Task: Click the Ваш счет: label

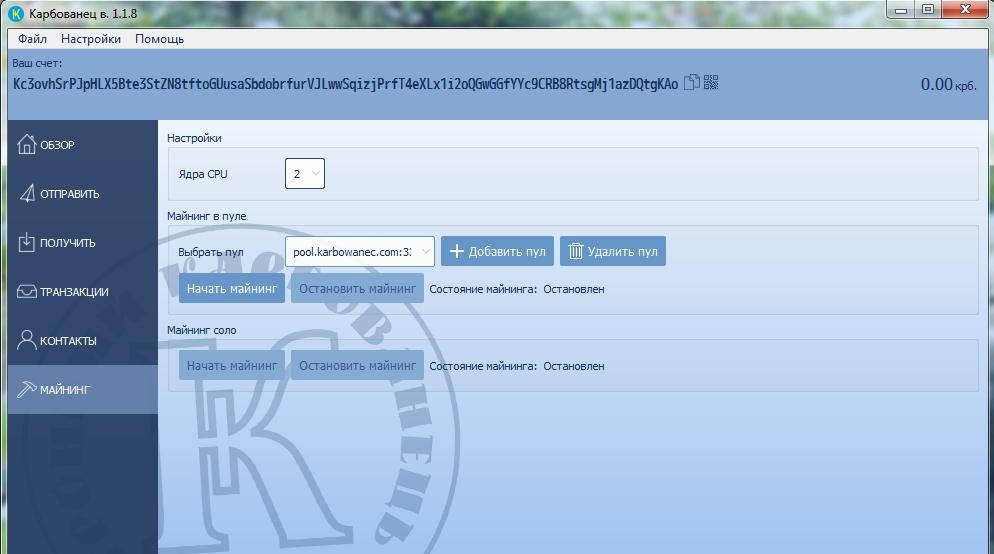Action: point(37,63)
